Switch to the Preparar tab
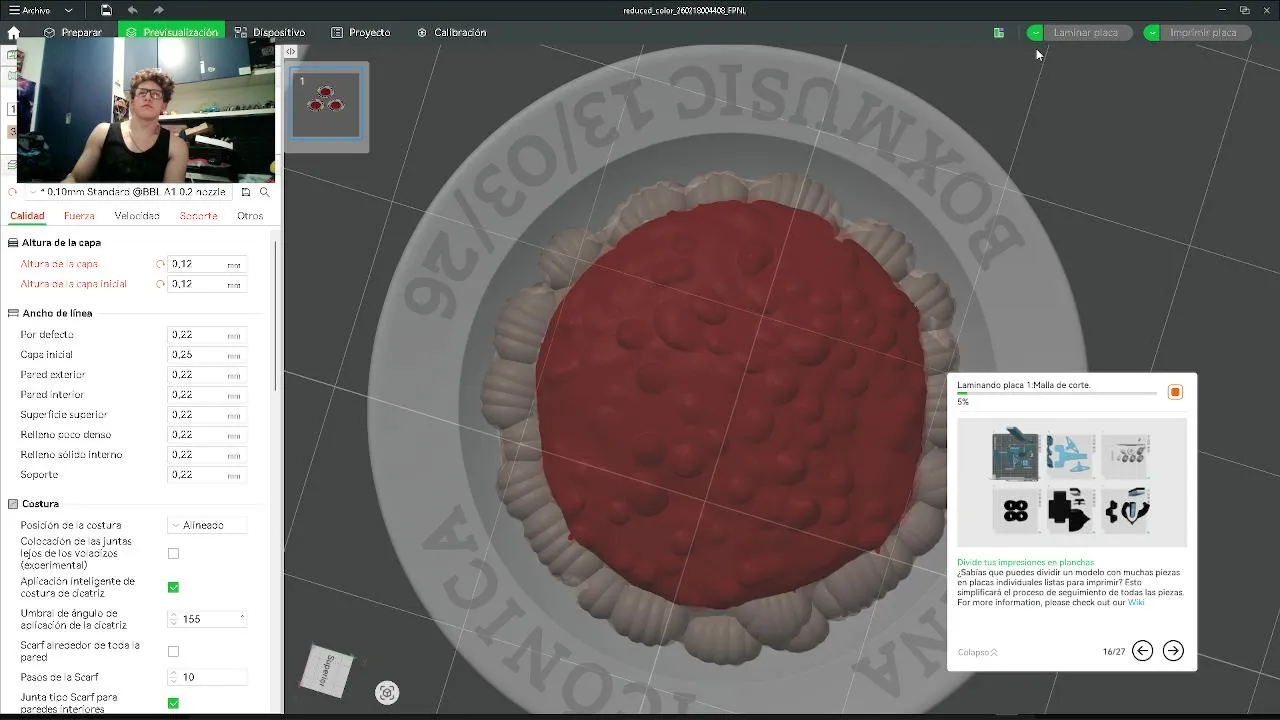Screen dimensions: 1280x720 pyautogui.click(x=72, y=32)
